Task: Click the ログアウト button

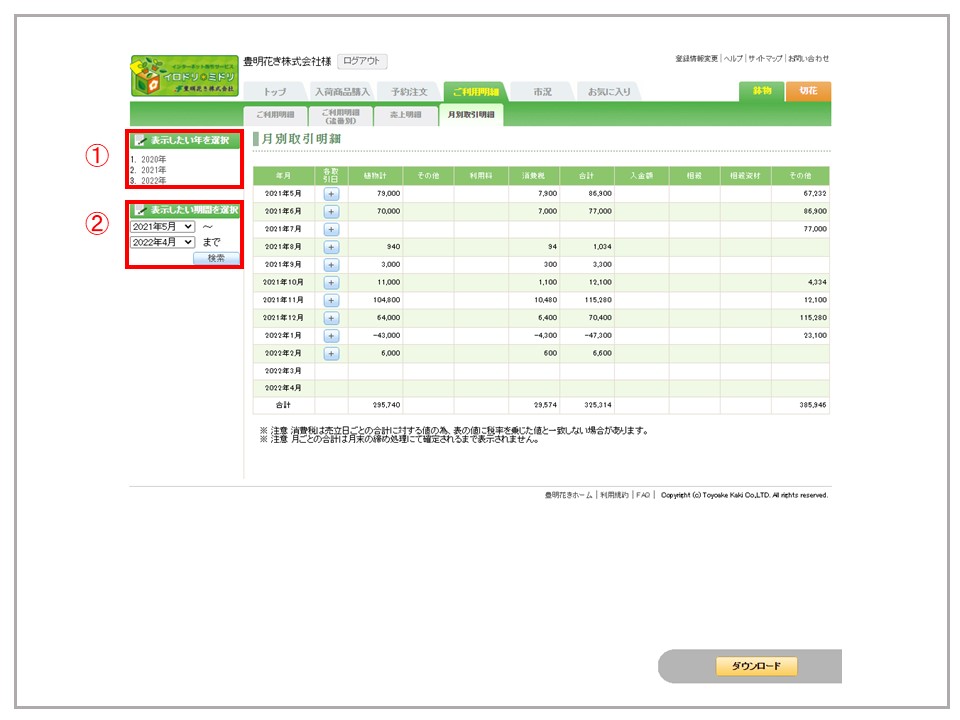Action: point(362,61)
